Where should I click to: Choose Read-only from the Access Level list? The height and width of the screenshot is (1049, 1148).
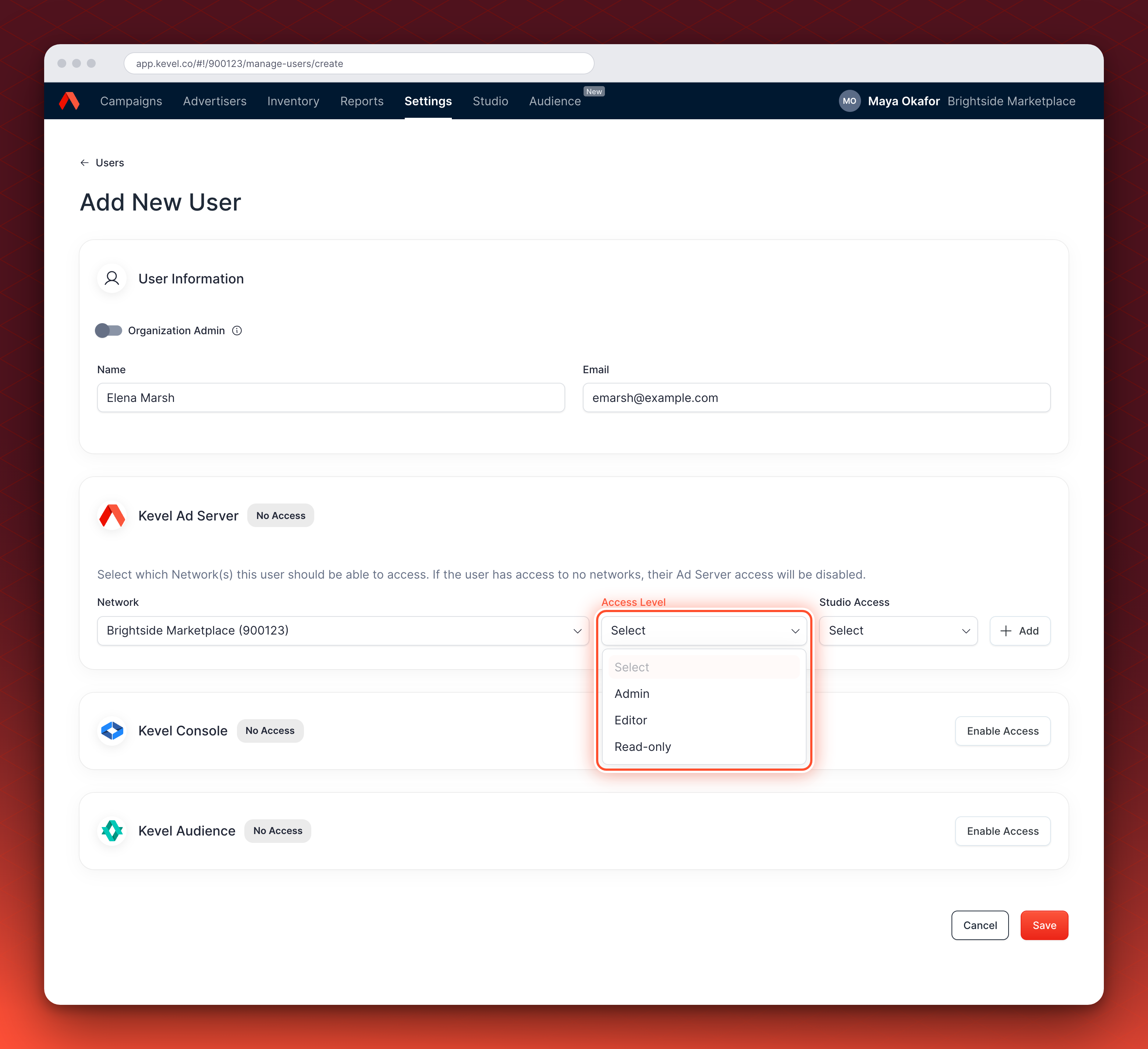(704, 746)
